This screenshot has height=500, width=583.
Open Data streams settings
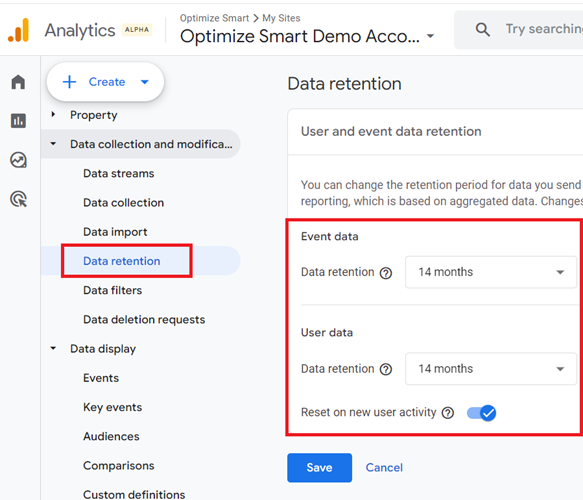[x=119, y=173]
